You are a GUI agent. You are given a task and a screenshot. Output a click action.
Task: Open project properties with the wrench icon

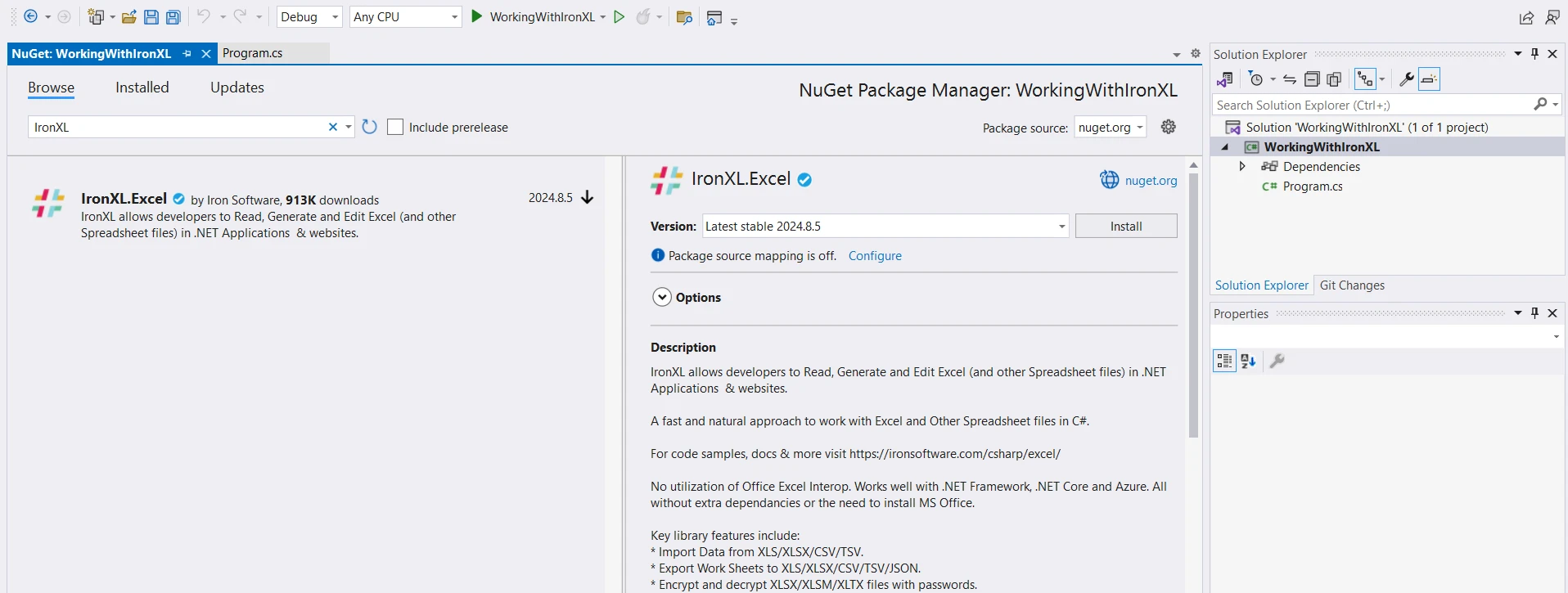[1406, 79]
